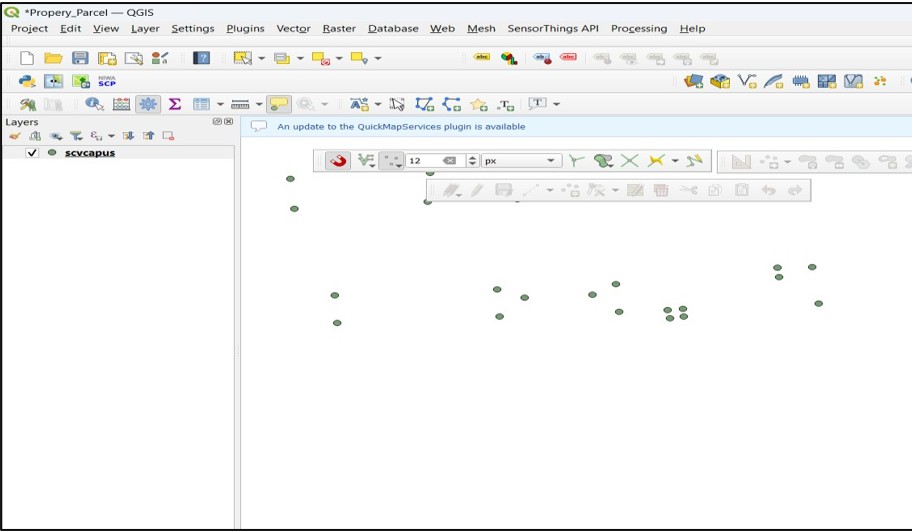This screenshot has height=532, width=912.
Task: Toggle avoid overlap on active layer icon
Action: [x=603, y=160]
